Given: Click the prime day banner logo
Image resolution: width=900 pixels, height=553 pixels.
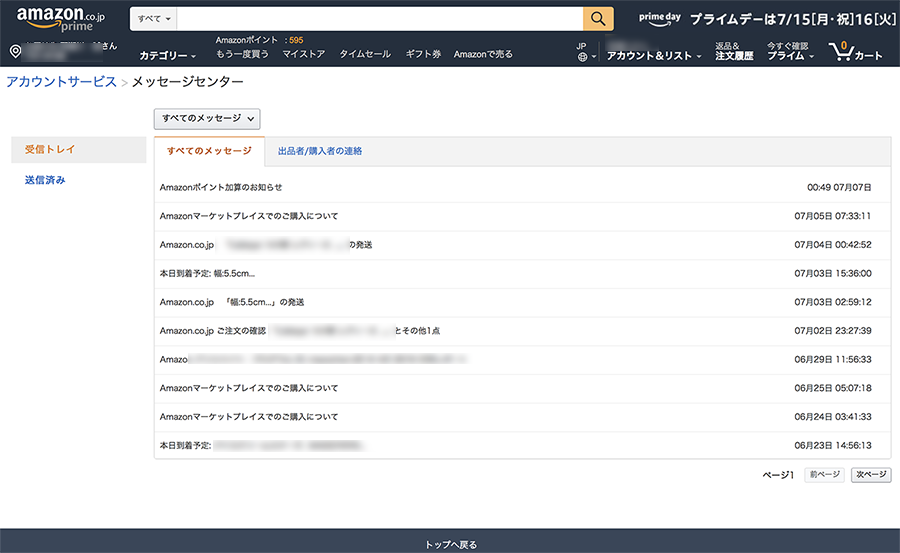Looking at the screenshot, I should coord(660,19).
